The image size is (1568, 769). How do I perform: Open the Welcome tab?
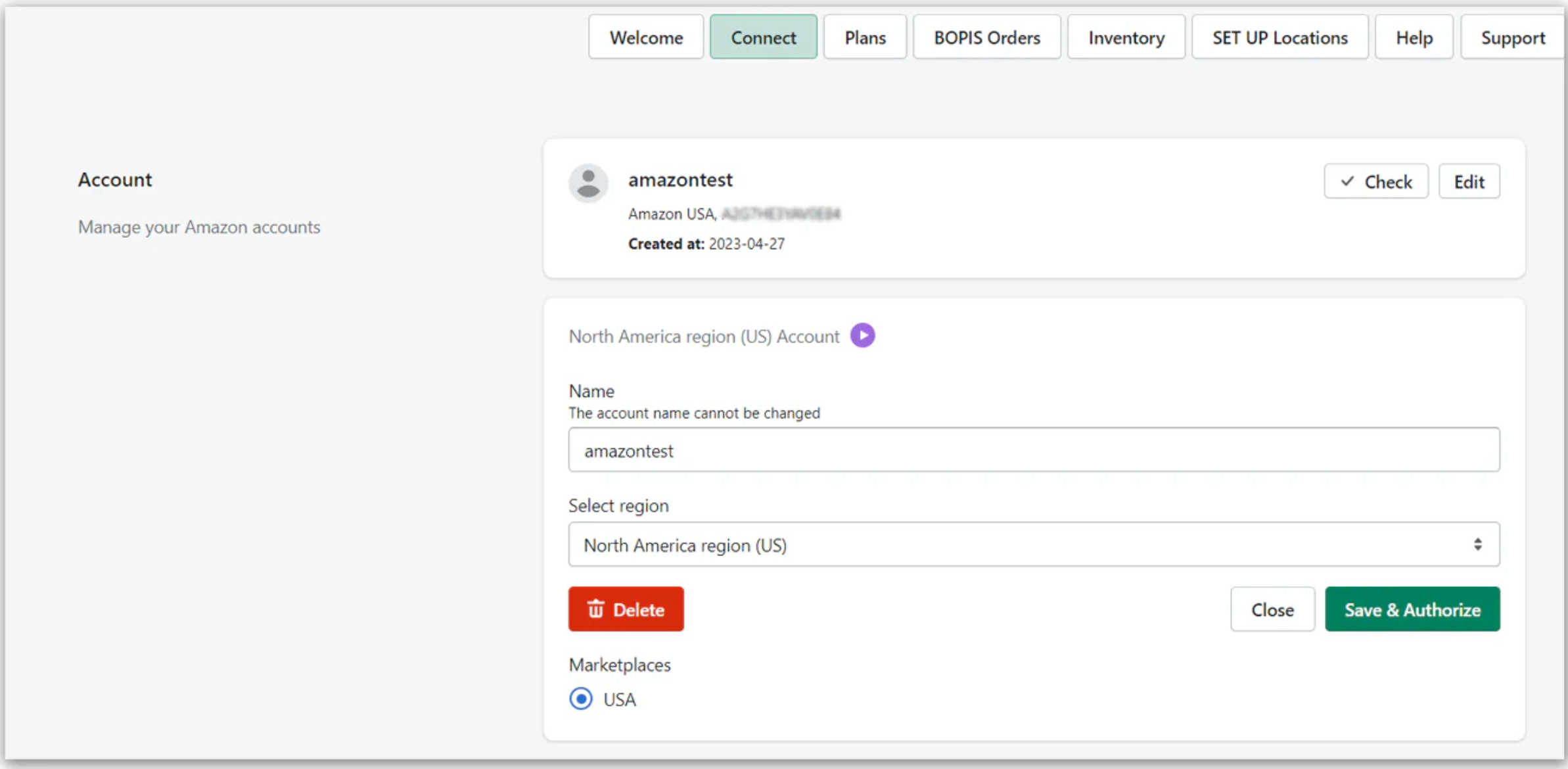click(x=646, y=37)
